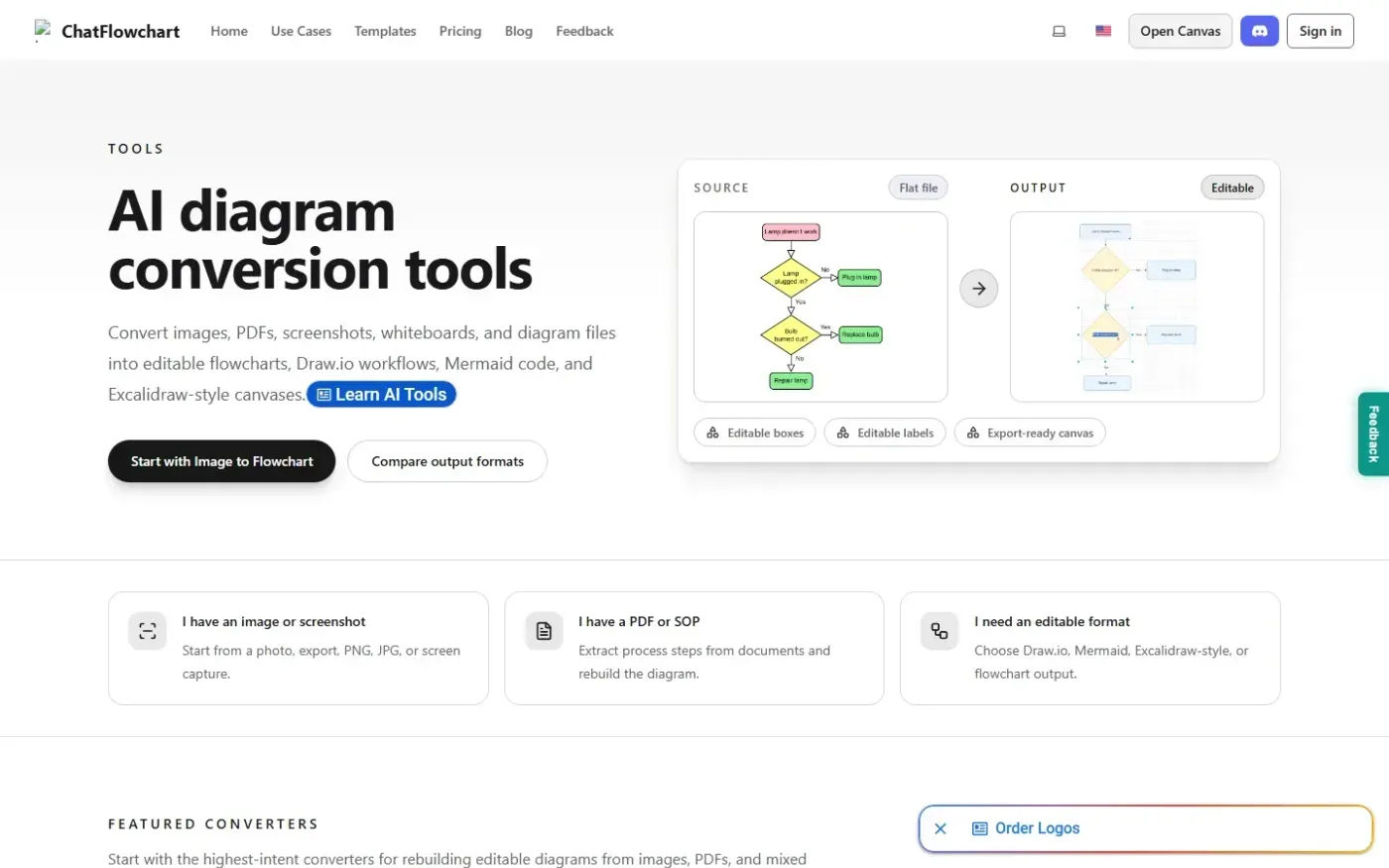Select 'I have a PDF or SOP' card

pos(694,649)
